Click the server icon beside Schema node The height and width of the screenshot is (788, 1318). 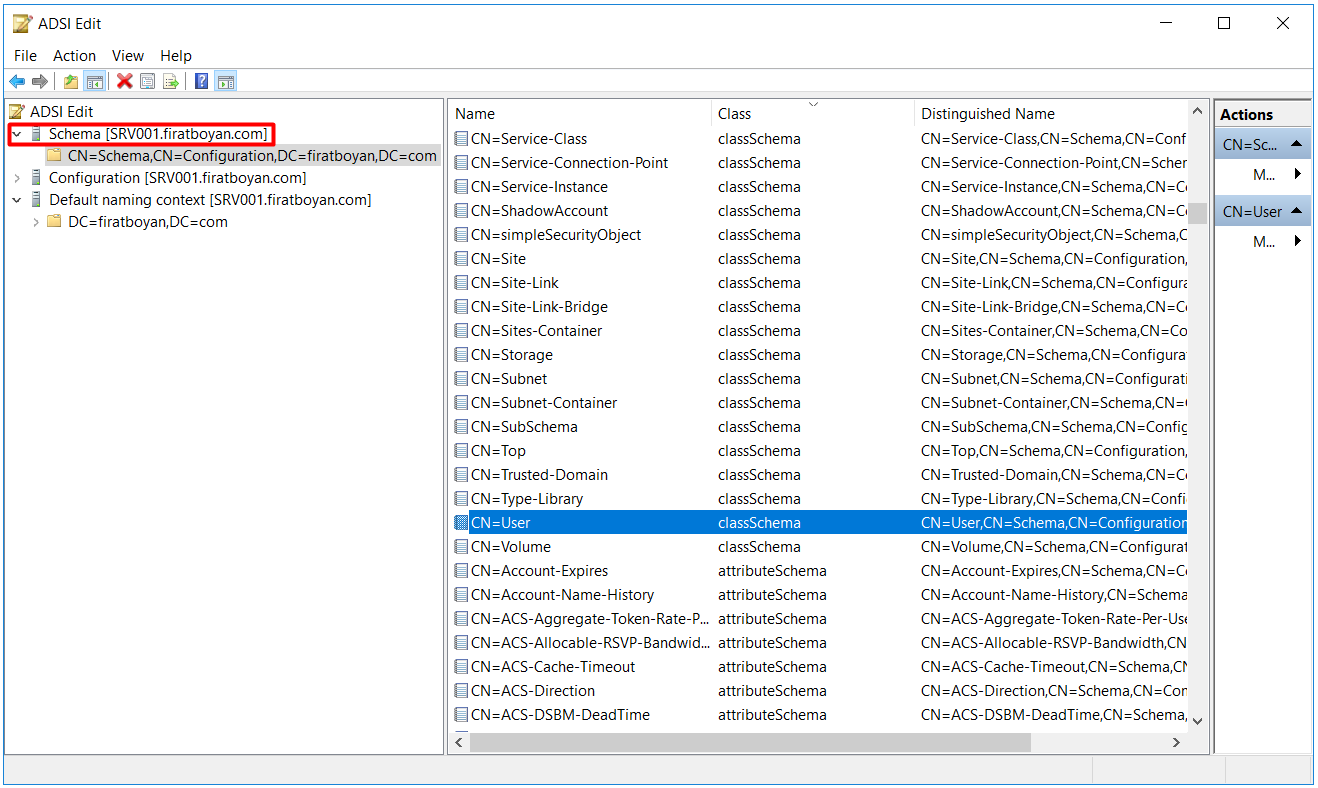[37, 134]
